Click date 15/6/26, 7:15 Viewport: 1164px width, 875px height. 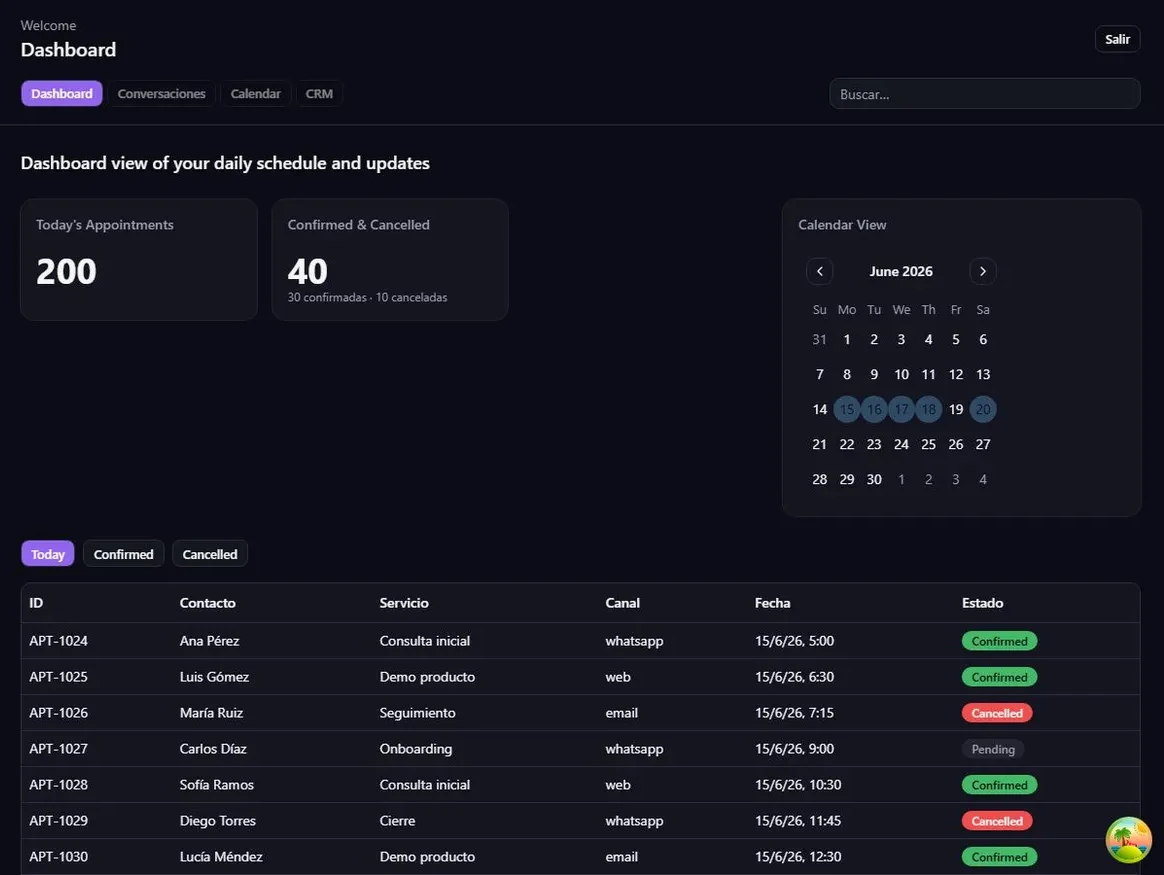click(x=794, y=712)
